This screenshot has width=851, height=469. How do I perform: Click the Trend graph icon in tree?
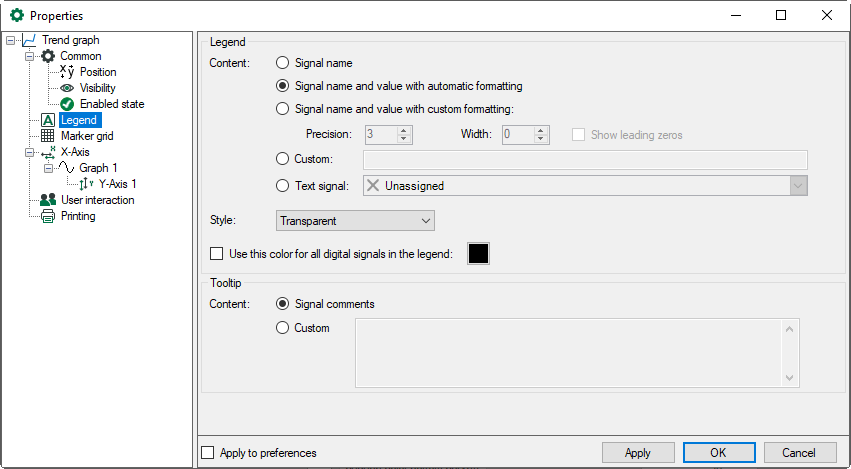pos(29,40)
